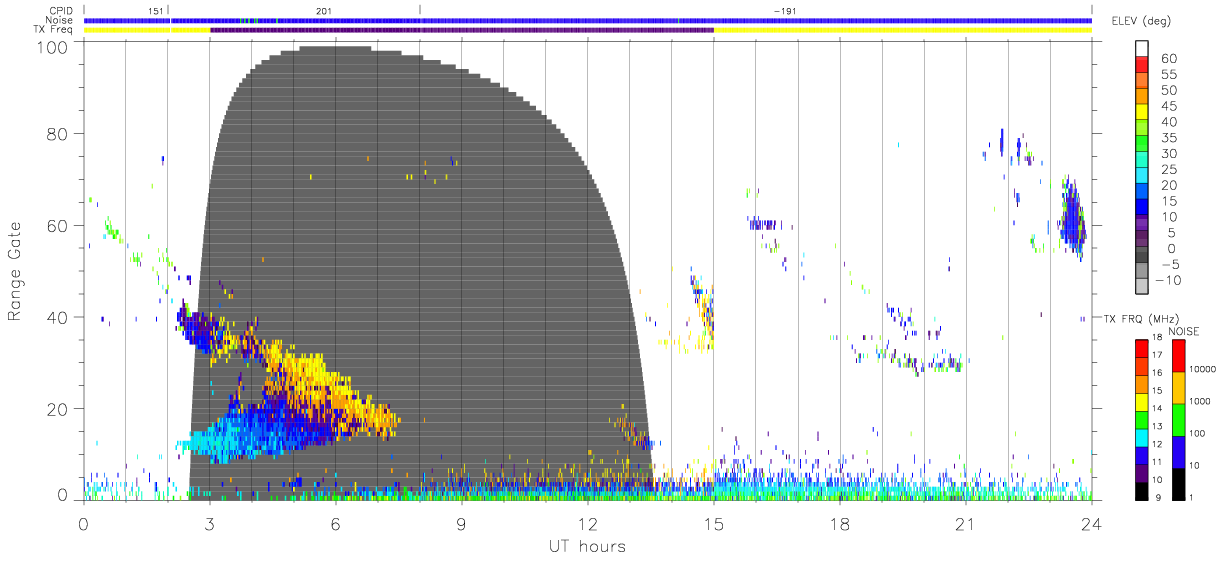Click the CPID value '151'
Screen dimensions: 1228x567
(156, 11)
